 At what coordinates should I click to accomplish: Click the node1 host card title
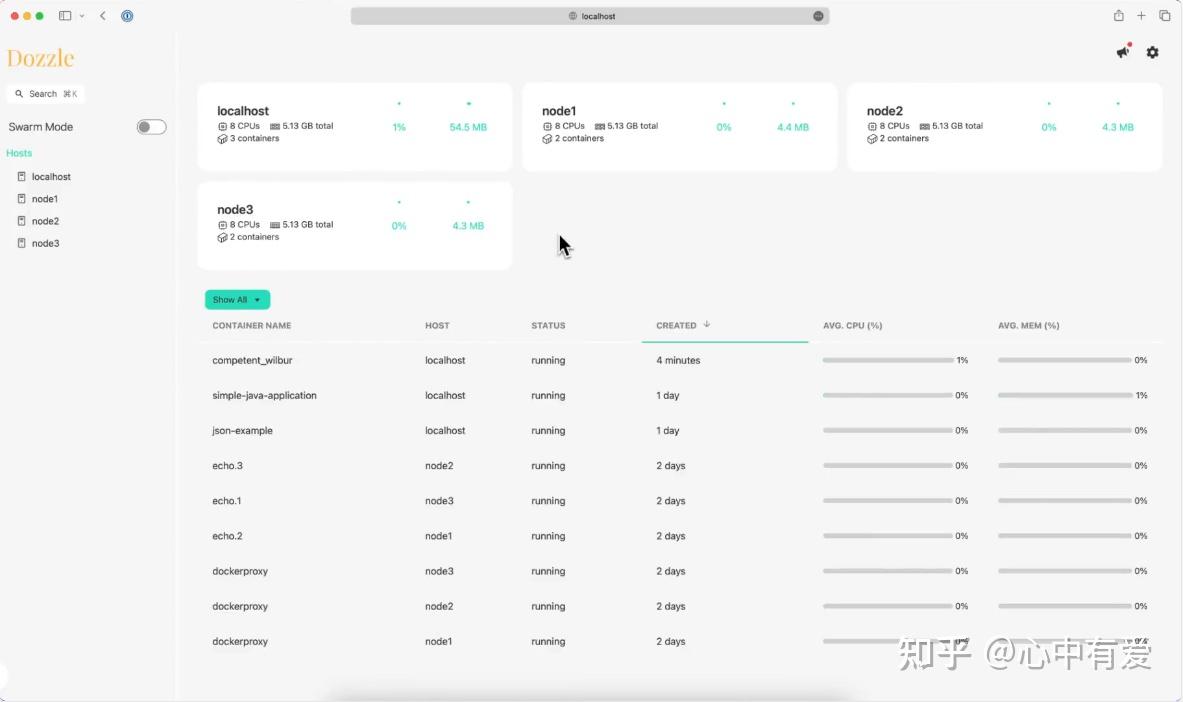click(559, 111)
